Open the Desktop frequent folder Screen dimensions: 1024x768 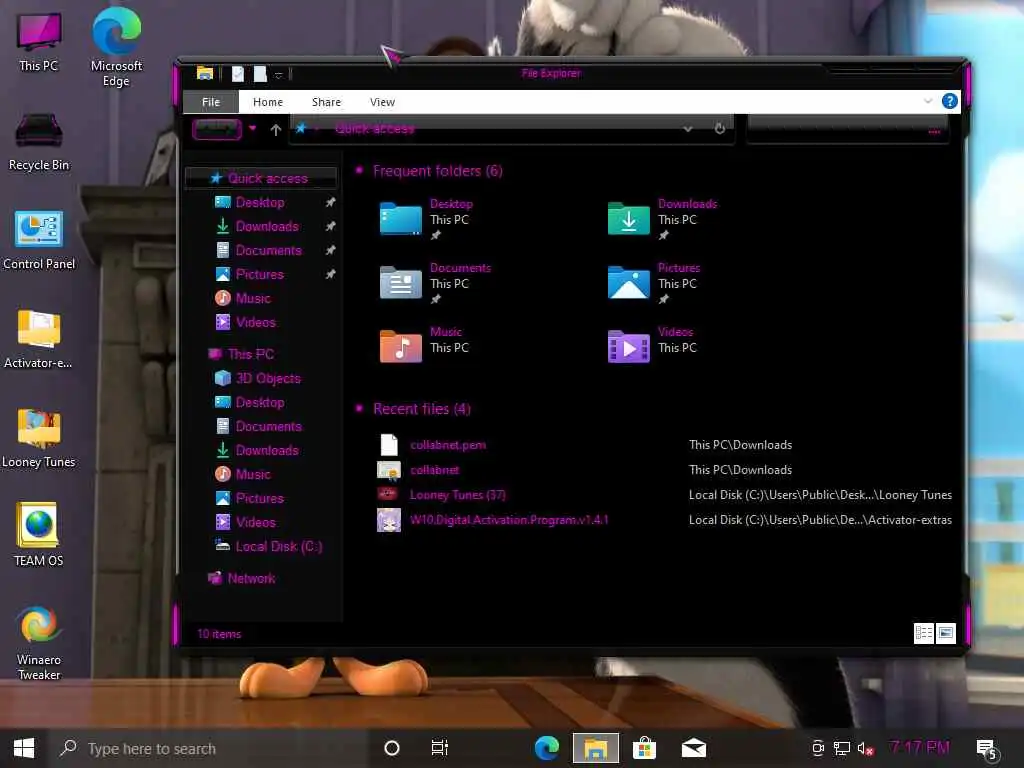coord(426,219)
